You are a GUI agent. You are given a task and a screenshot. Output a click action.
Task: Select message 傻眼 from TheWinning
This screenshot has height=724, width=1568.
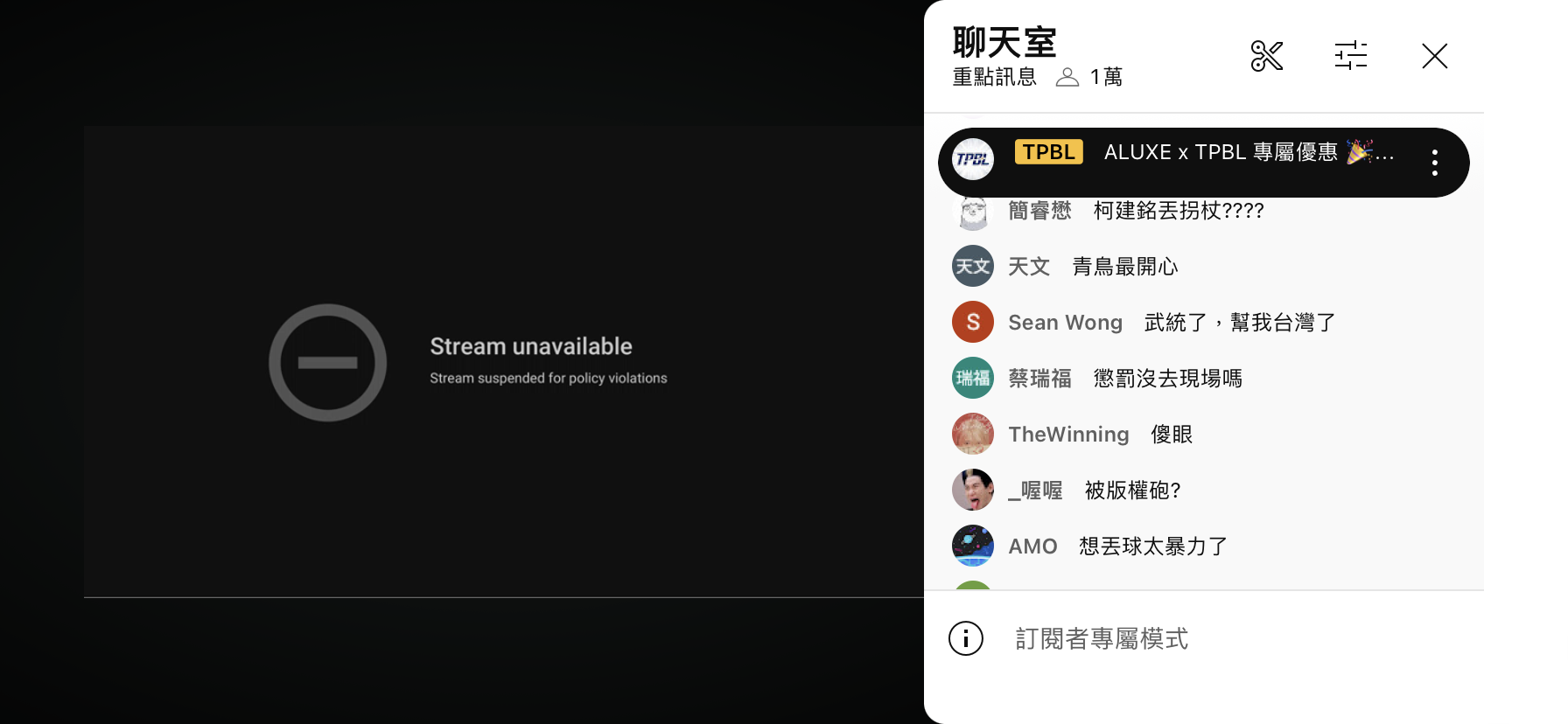(1172, 435)
